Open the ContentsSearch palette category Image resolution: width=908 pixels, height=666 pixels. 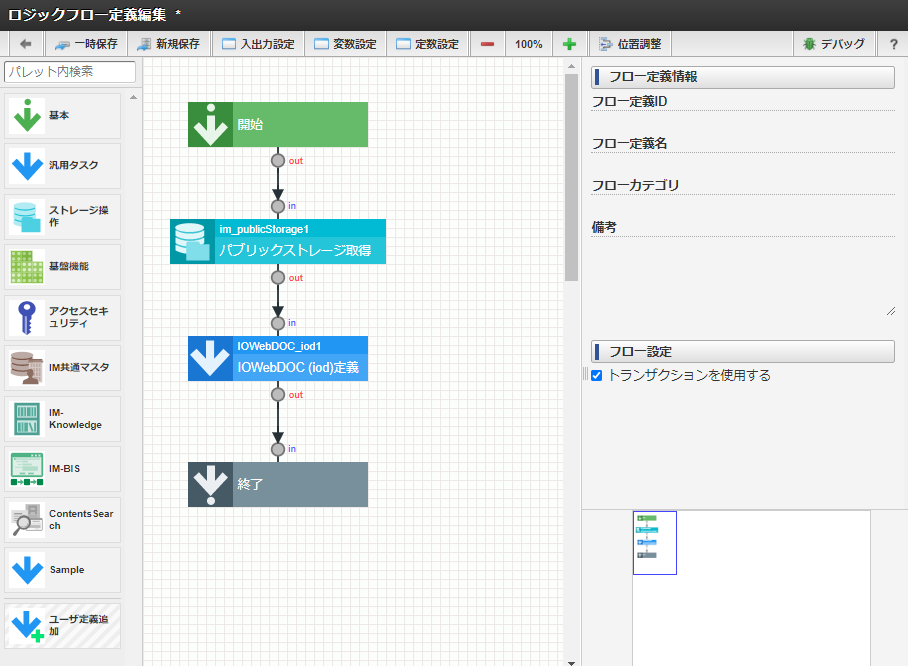63,519
